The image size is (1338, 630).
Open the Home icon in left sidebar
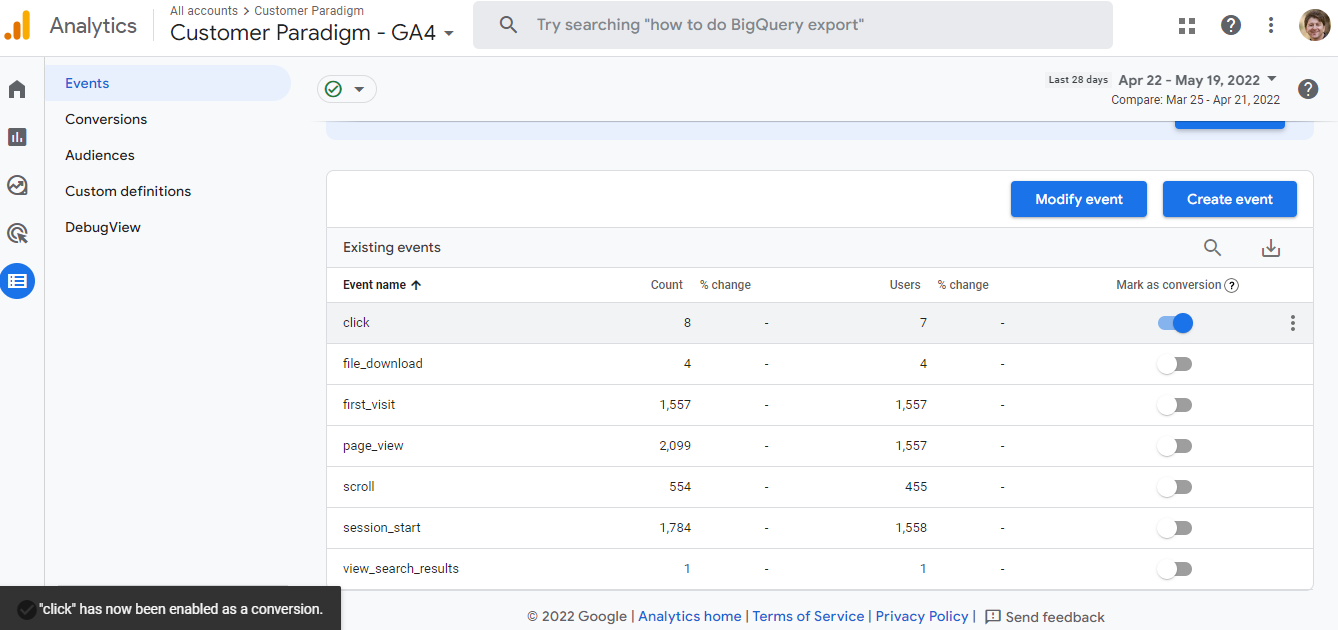[17, 90]
